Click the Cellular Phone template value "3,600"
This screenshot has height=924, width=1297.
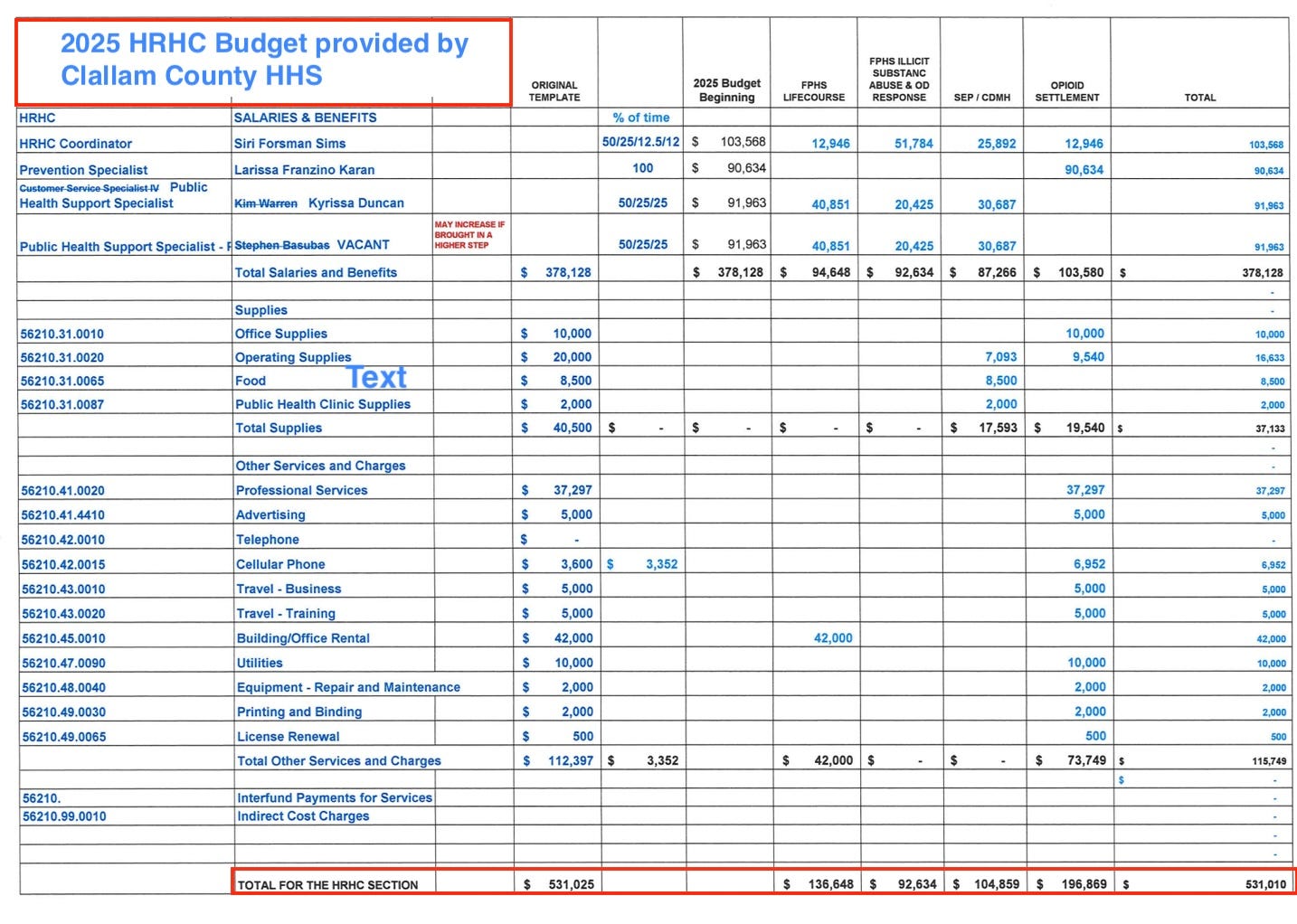(x=576, y=564)
